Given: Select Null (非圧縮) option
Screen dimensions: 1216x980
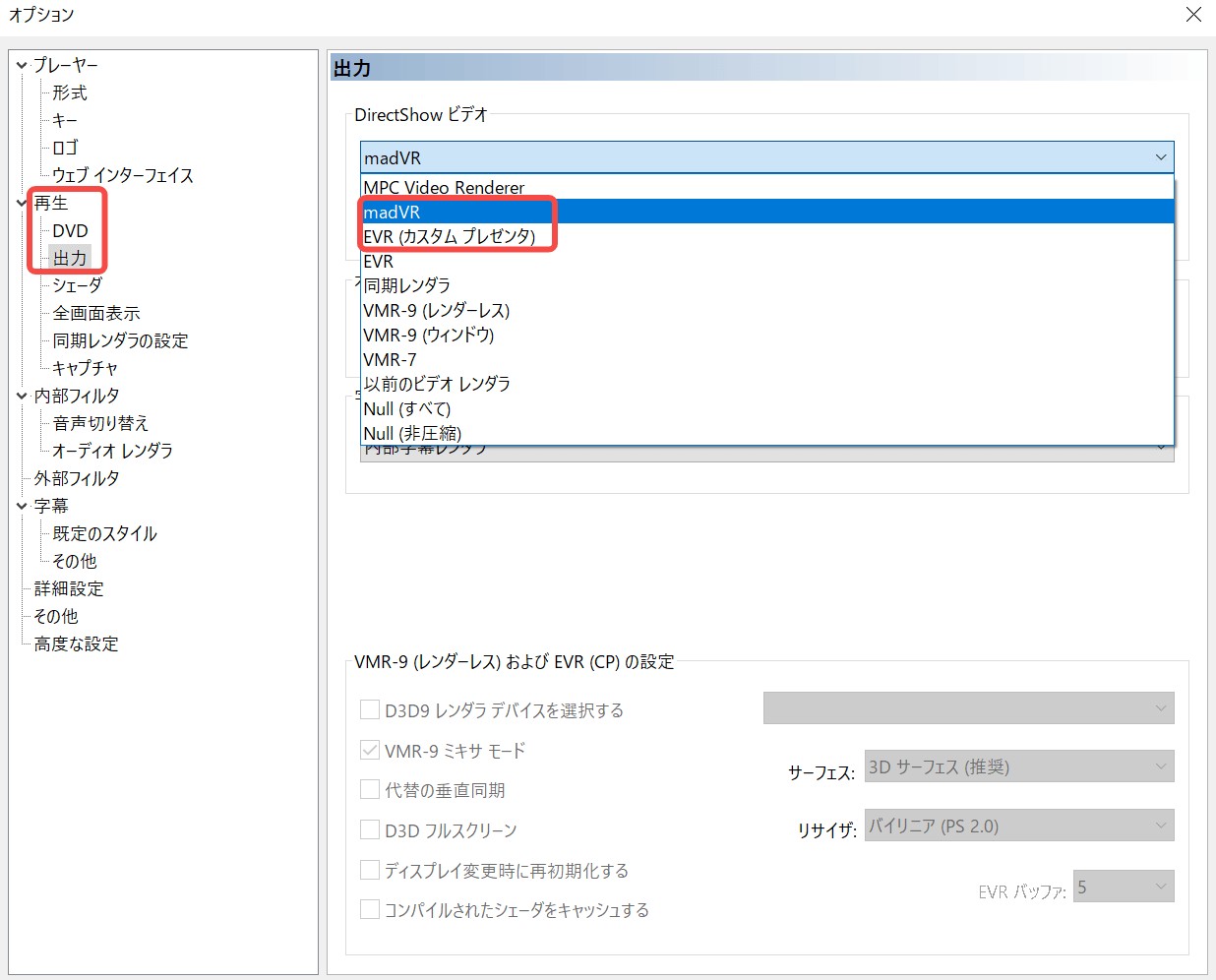Looking at the screenshot, I should (x=767, y=433).
